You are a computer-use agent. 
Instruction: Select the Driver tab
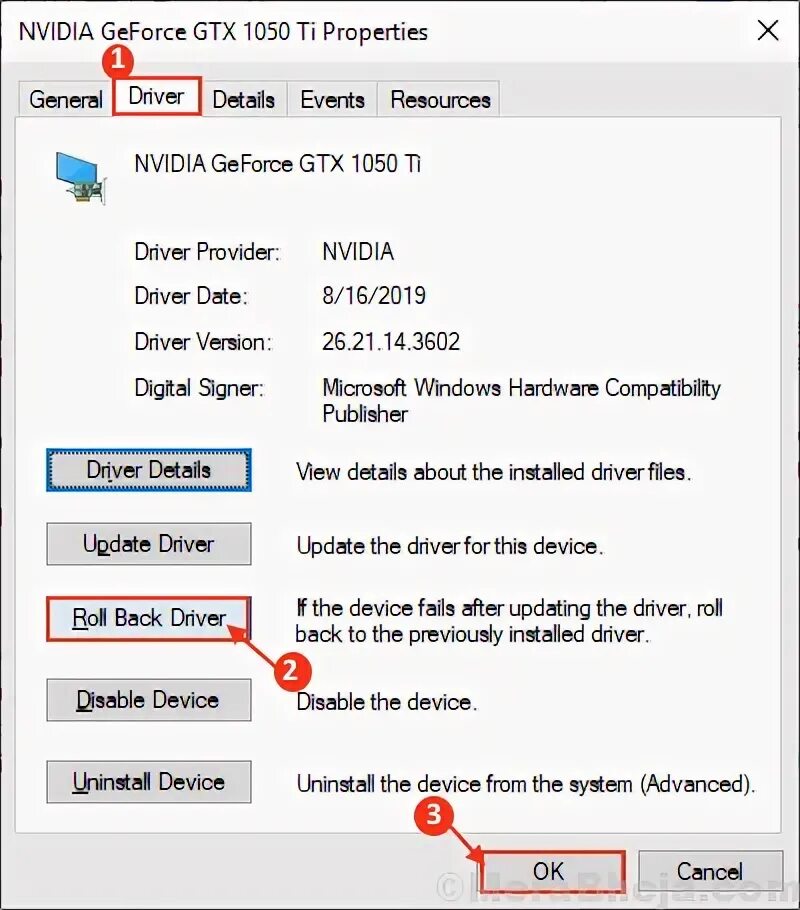[157, 96]
